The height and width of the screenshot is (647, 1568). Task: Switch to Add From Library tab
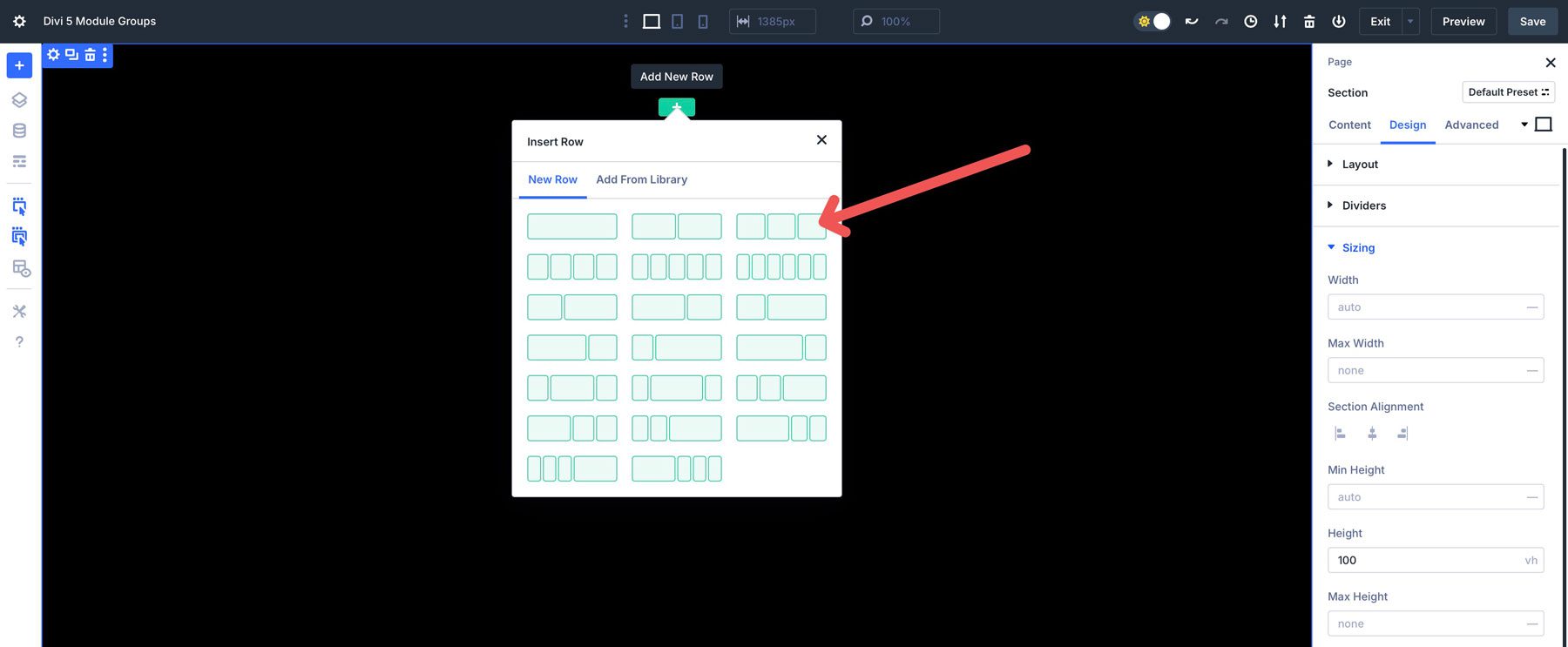click(x=641, y=179)
